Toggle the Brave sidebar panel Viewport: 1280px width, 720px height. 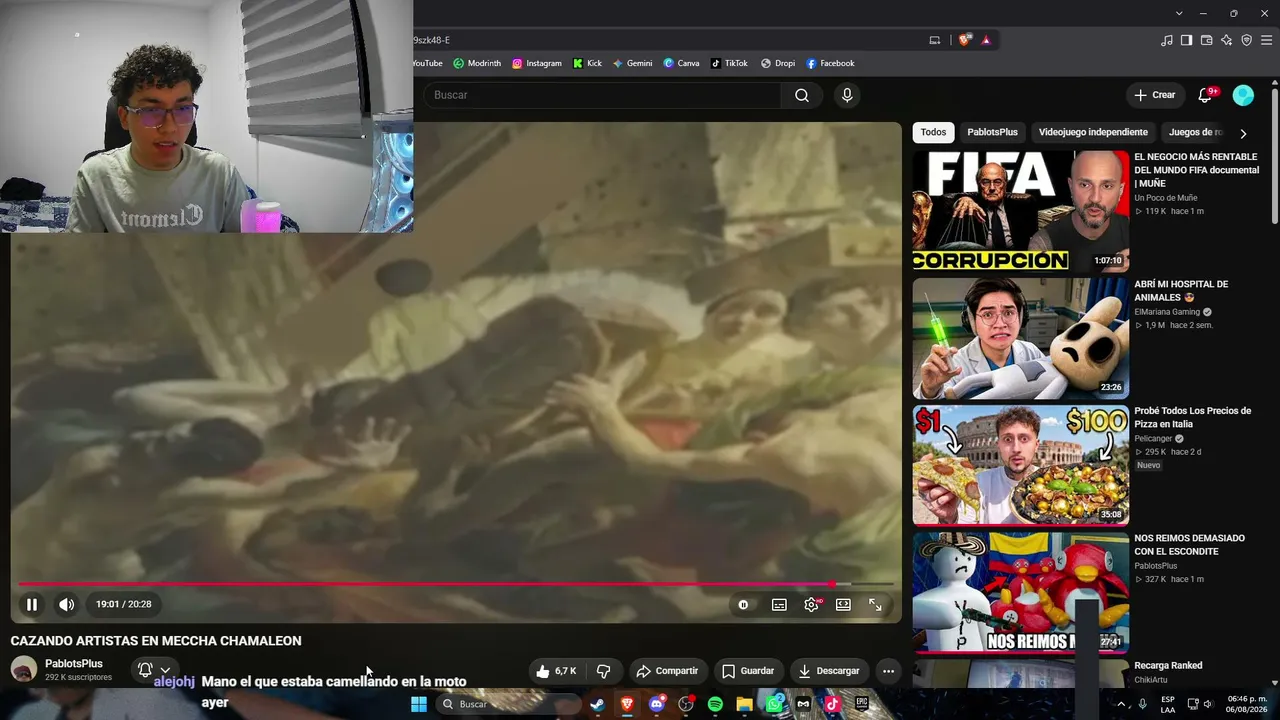(x=1187, y=40)
